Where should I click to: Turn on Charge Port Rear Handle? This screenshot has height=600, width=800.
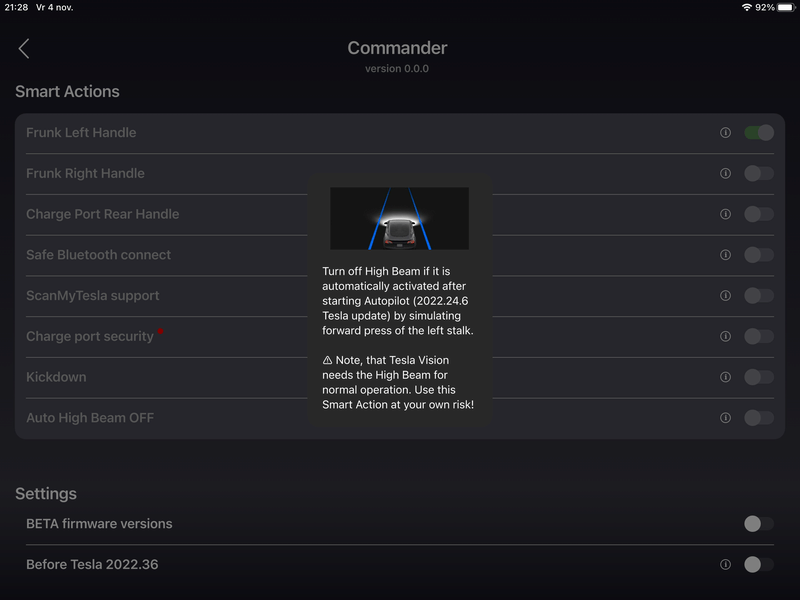click(759, 214)
